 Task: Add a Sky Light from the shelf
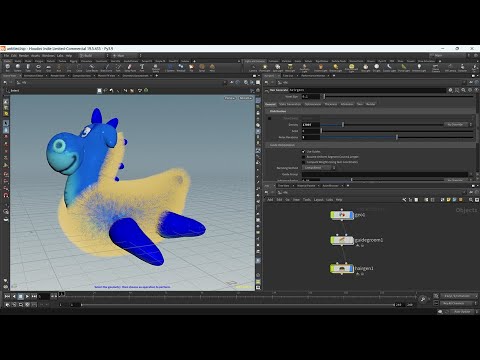[x=366, y=68]
